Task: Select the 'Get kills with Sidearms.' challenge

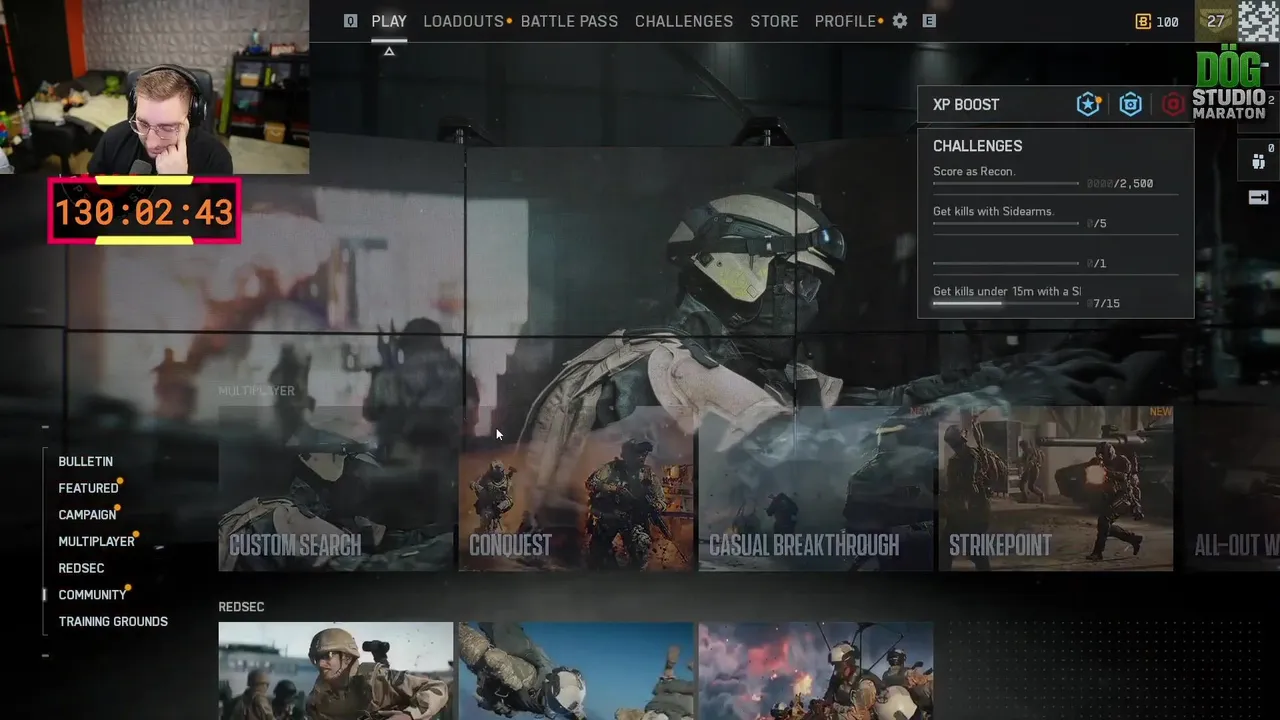Action: tap(993, 212)
